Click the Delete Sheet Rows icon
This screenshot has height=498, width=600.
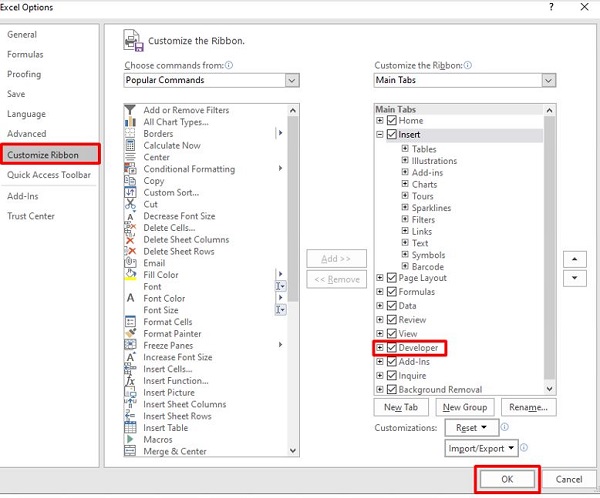pos(130,251)
